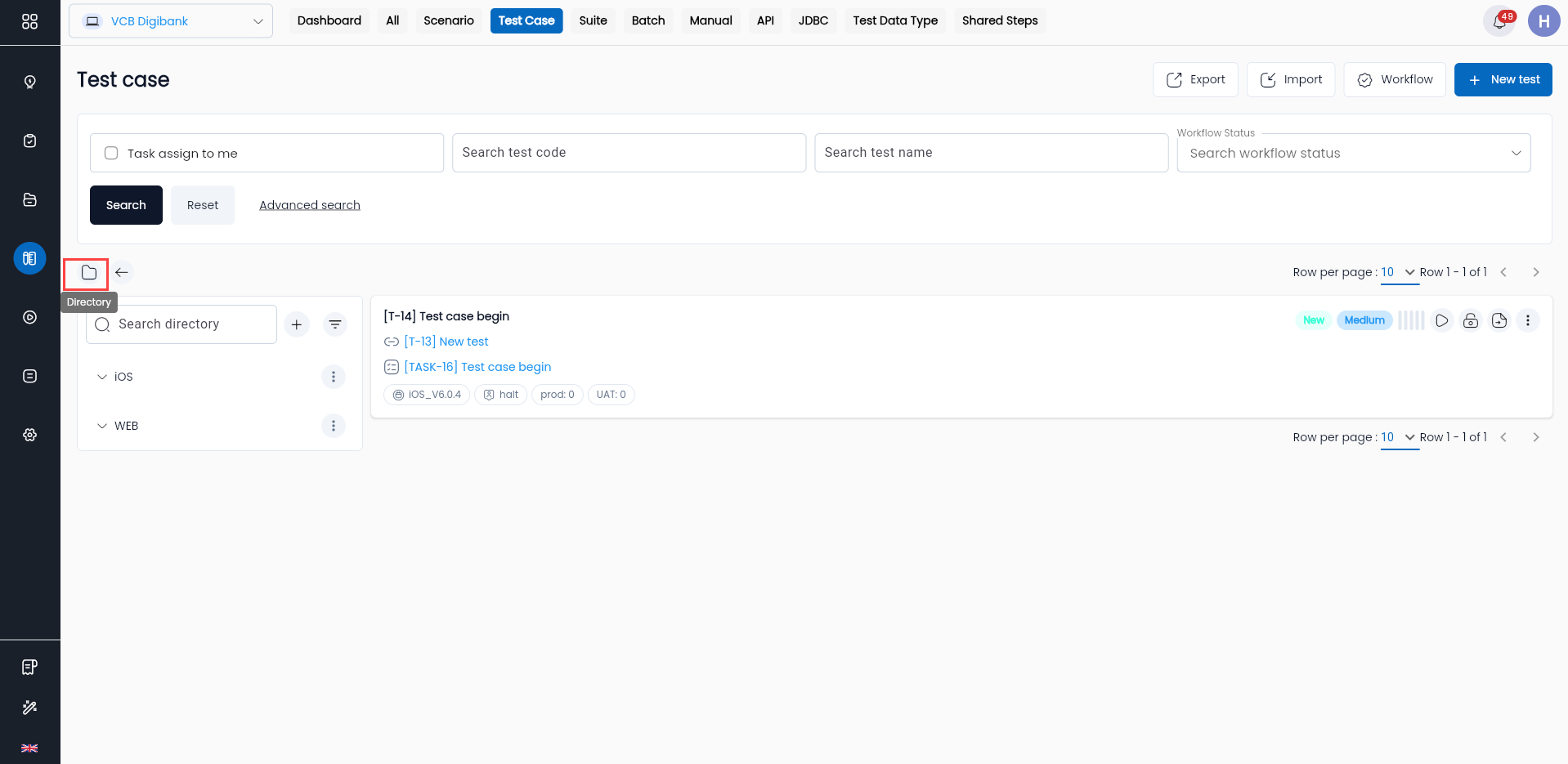Open the directory filter icon

pyautogui.click(x=335, y=324)
